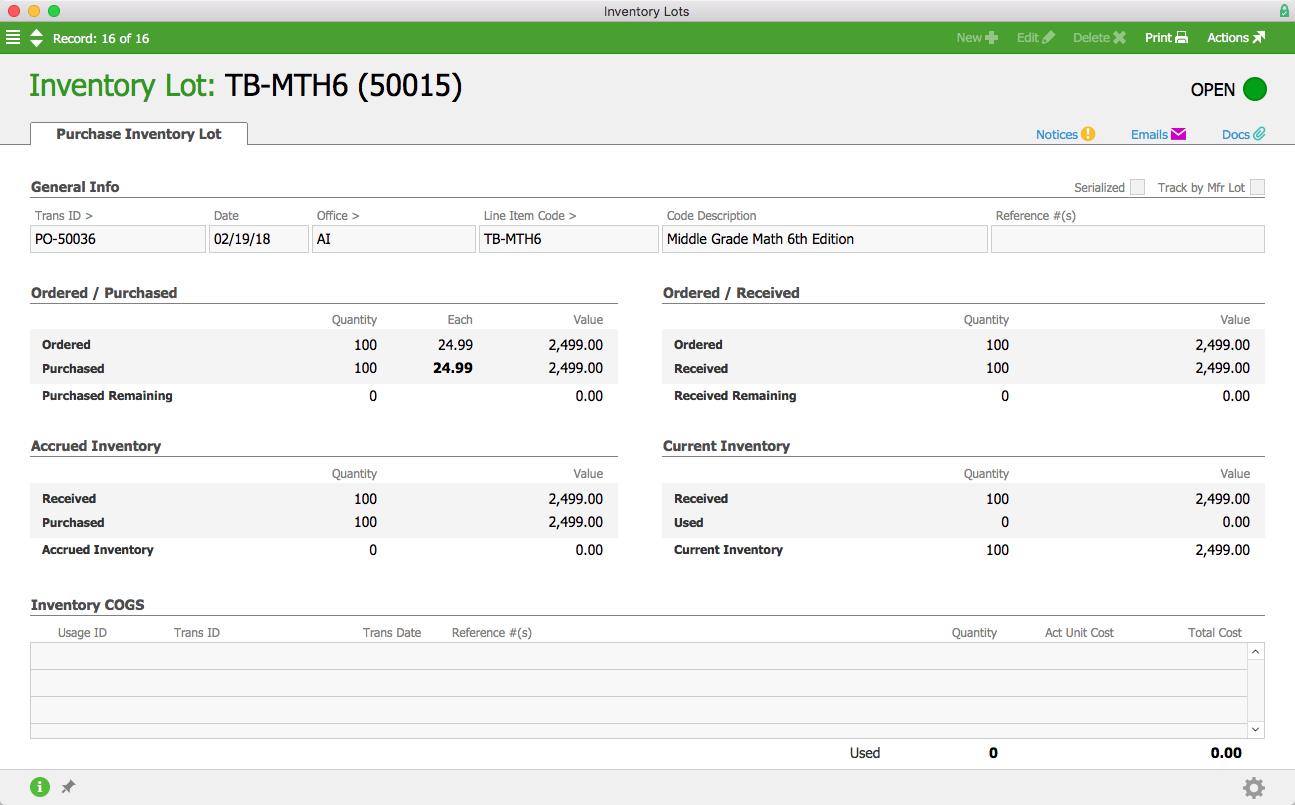Click the green OPEN status indicator

[x=1254, y=89]
